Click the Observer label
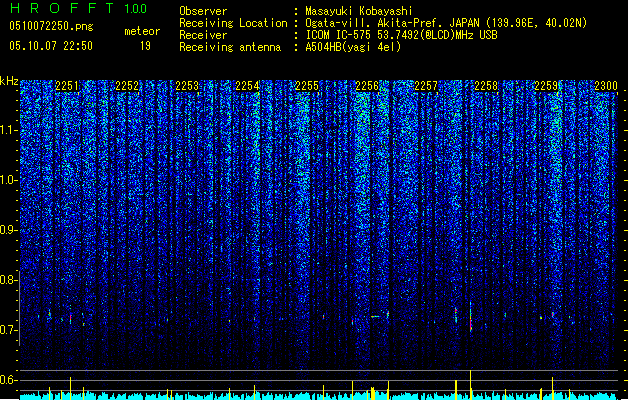The height and width of the screenshot is (400, 629). (203, 11)
